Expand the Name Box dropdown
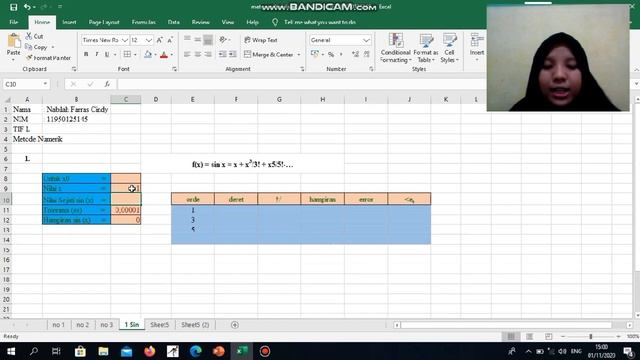640x360 pixels. coord(45,84)
